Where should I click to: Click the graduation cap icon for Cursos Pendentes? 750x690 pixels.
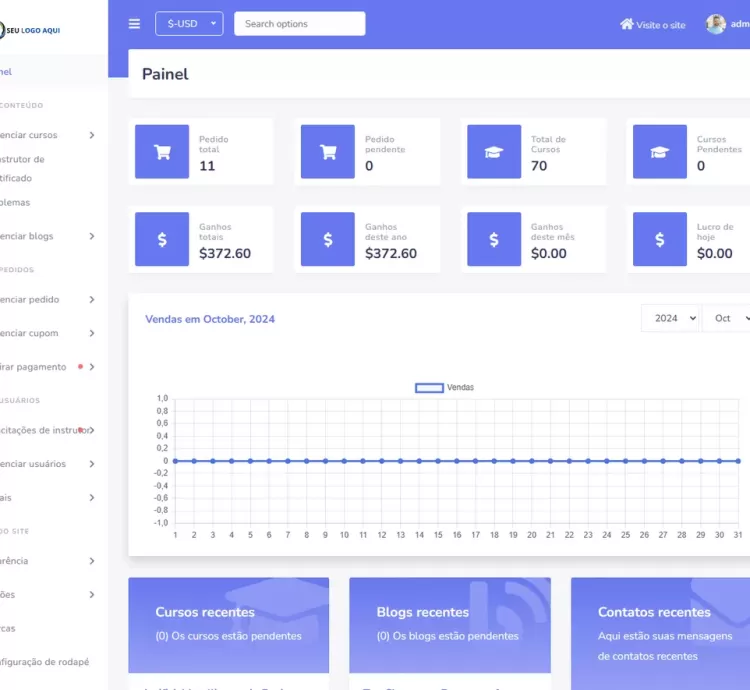660,152
